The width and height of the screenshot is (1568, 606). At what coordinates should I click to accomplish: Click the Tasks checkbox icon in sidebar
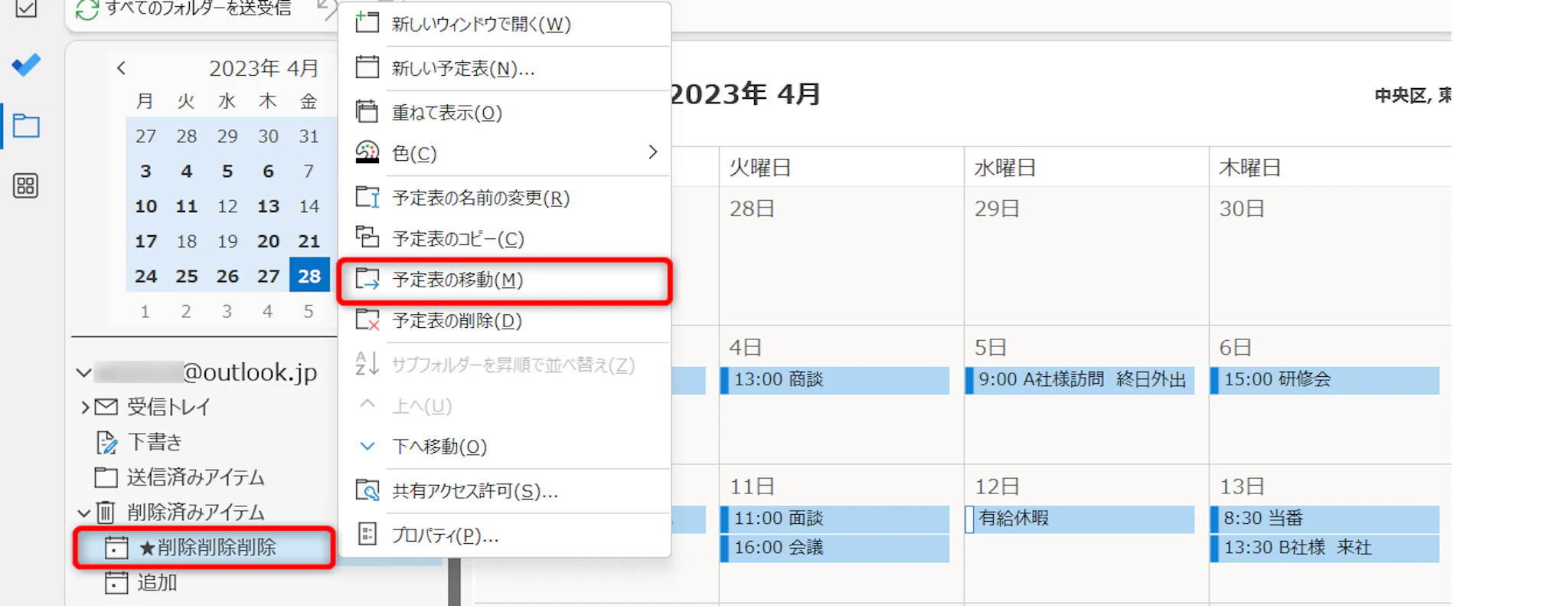(x=26, y=8)
